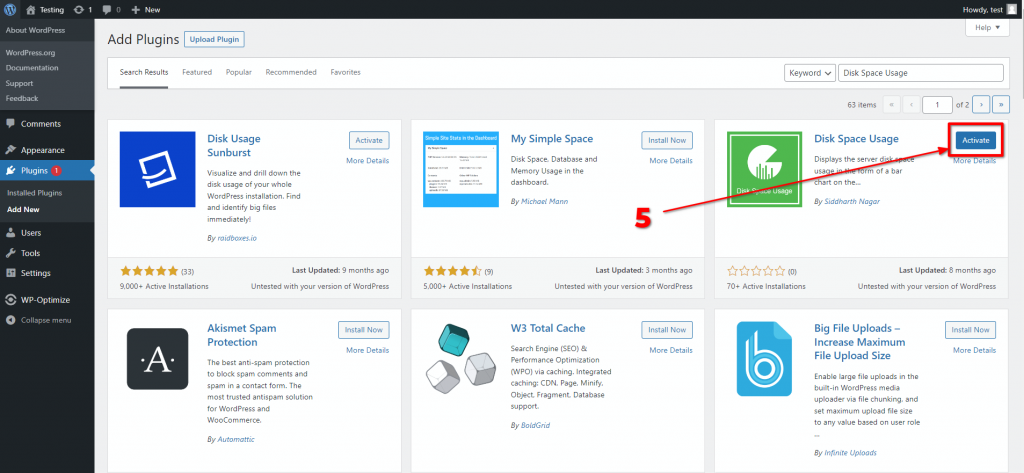The width and height of the screenshot is (1024, 473).
Task: Open the WordPress logo menu
Action: (10, 9)
